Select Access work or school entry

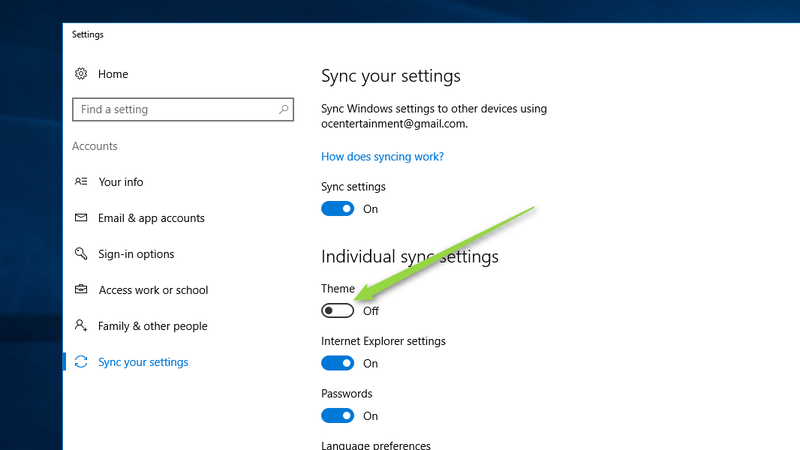tap(153, 290)
